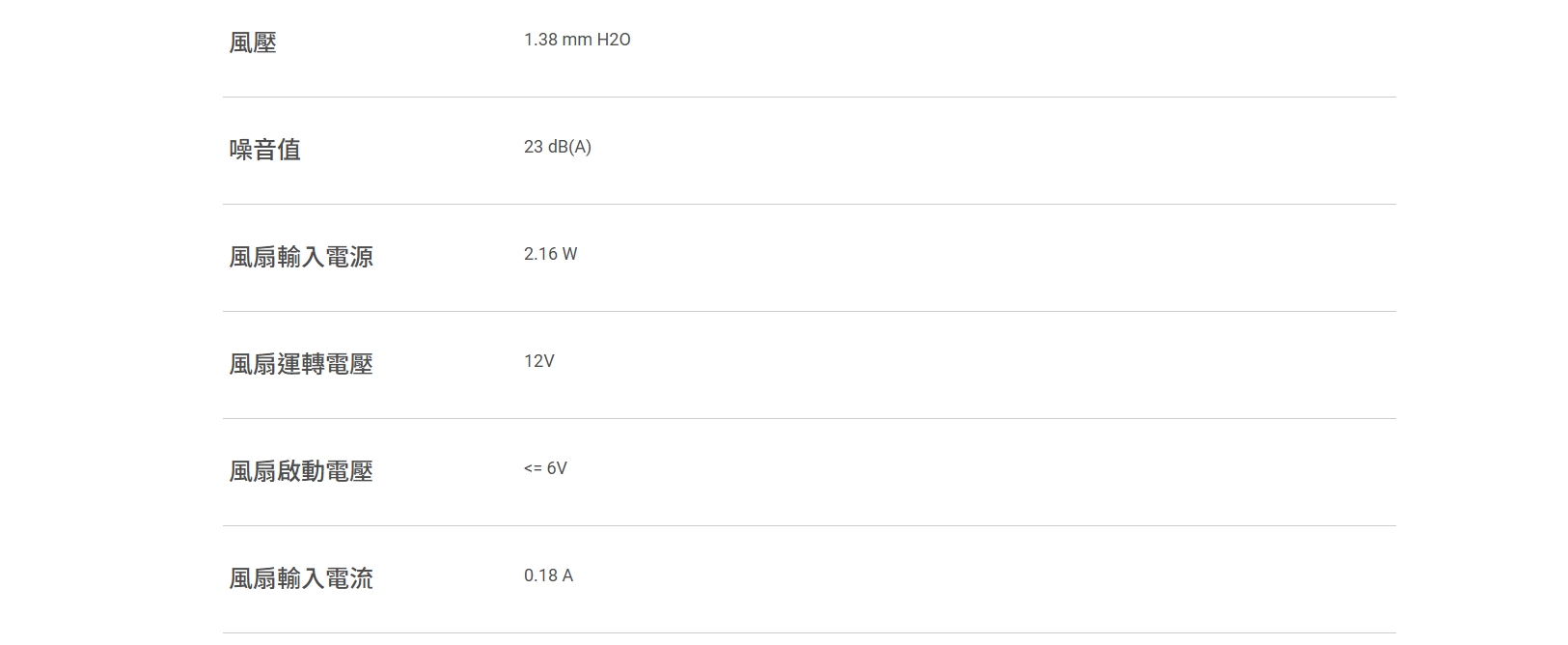Image resolution: width=1568 pixels, height=645 pixels.
Task: Click the number 23 in noise value
Action: click(534, 147)
